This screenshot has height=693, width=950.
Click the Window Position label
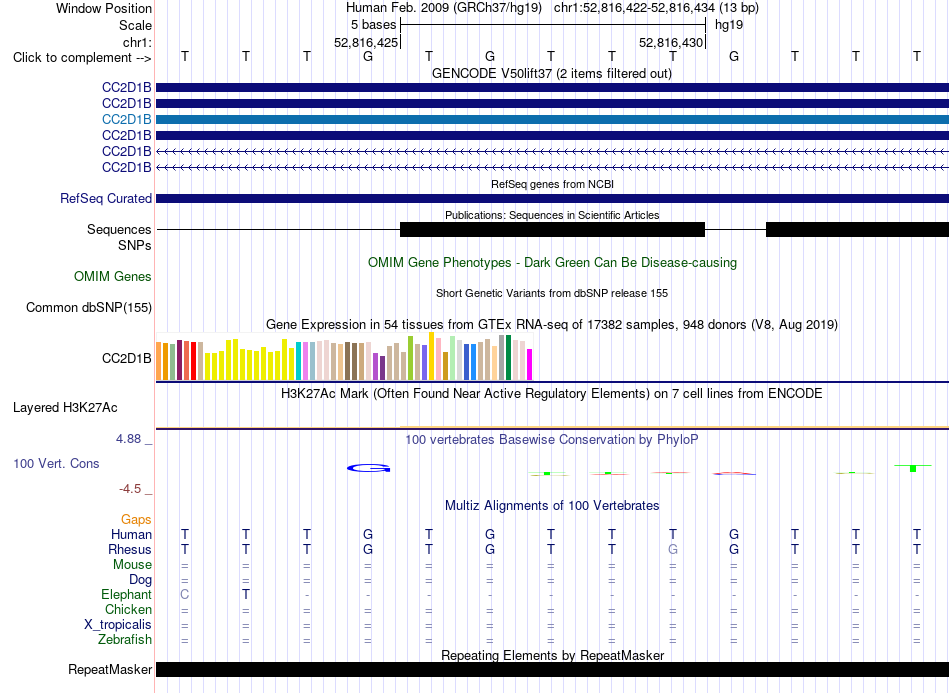(x=104, y=8)
